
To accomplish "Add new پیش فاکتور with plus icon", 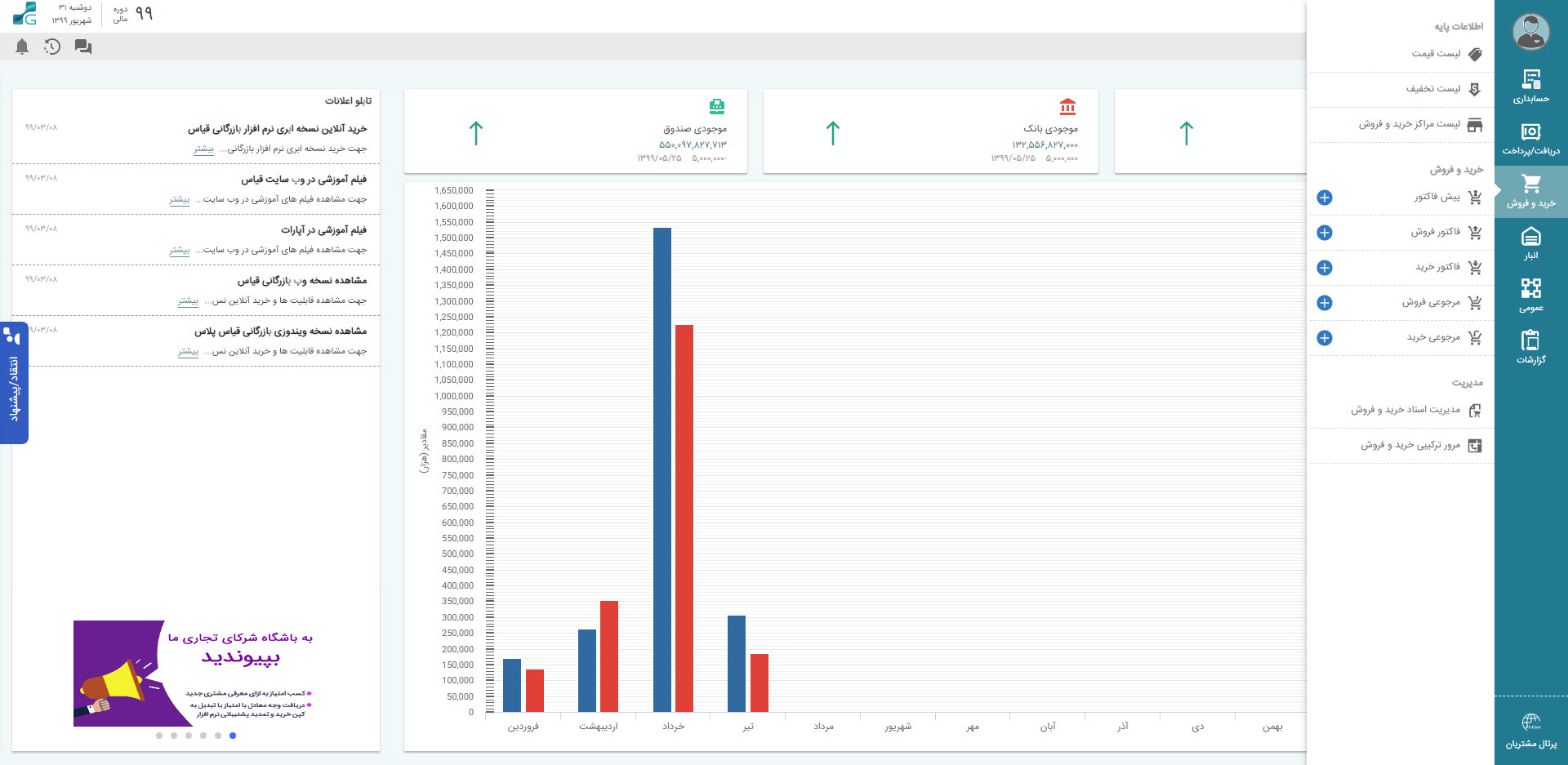I will 1325,198.
